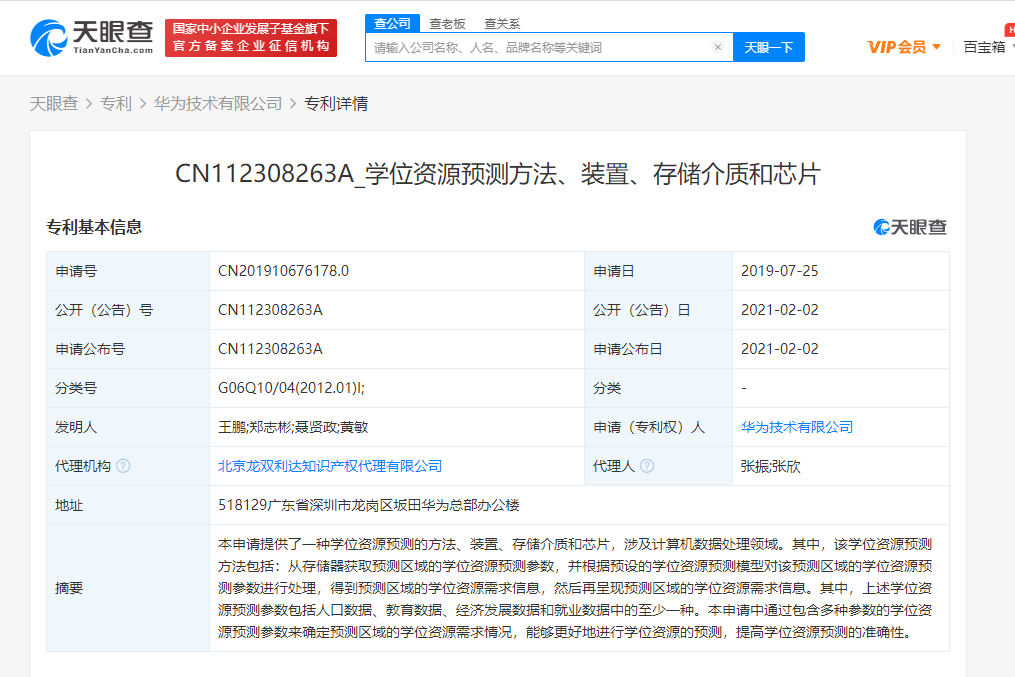The height and width of the screenshot is (677, 1015).
Task: Go to 天眼查 breadcrumb home
Action: pyautogui.click(x=54, y=104)
